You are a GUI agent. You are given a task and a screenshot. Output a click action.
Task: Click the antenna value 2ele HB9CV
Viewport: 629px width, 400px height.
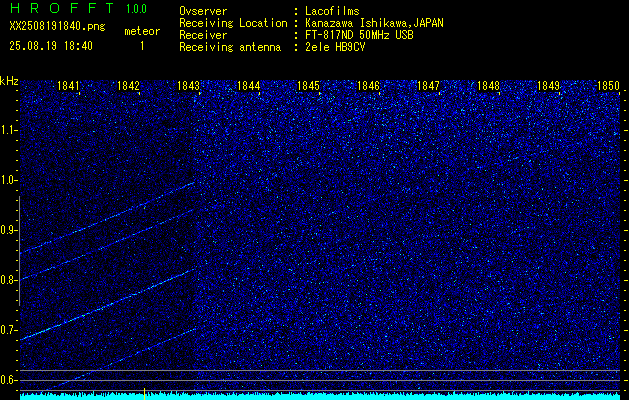click(335, 47)
